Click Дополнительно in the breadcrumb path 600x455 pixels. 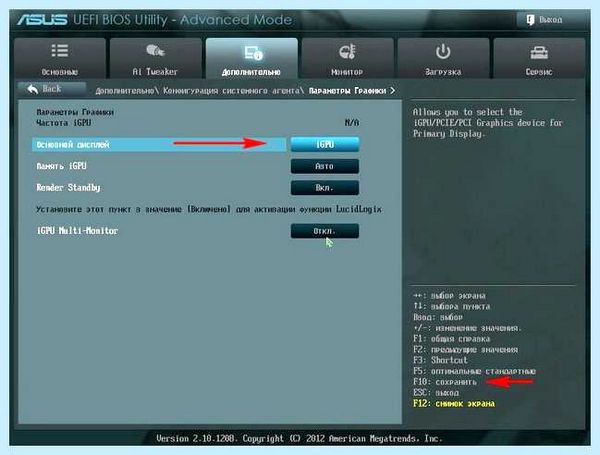click(124, 91)
